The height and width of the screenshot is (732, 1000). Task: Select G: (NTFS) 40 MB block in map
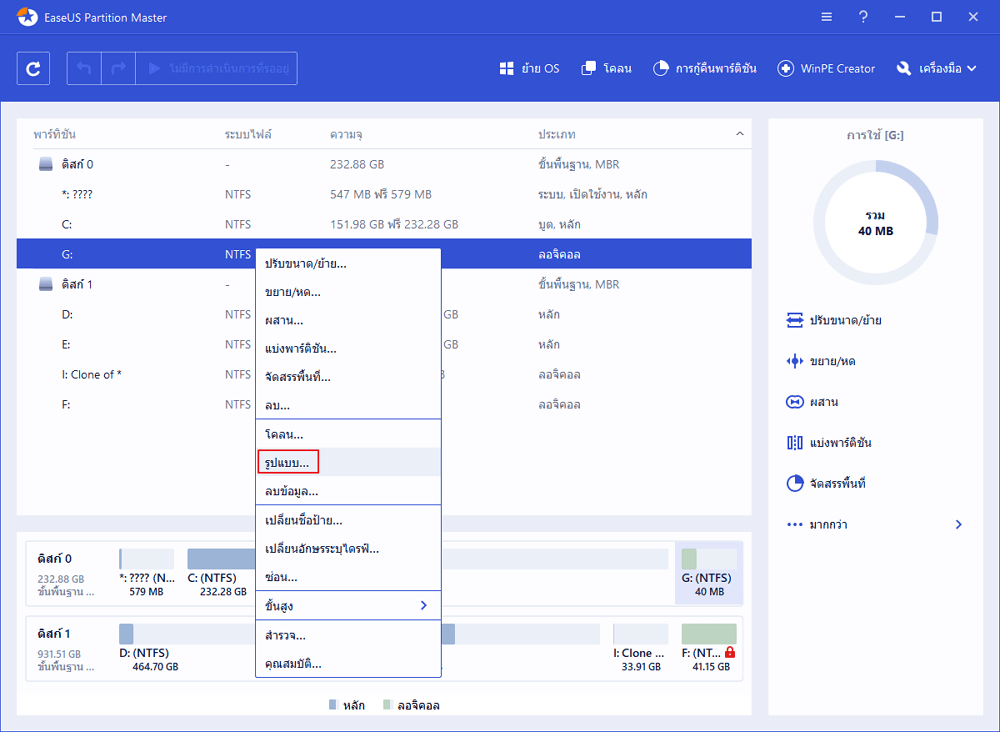coord(709,573)
